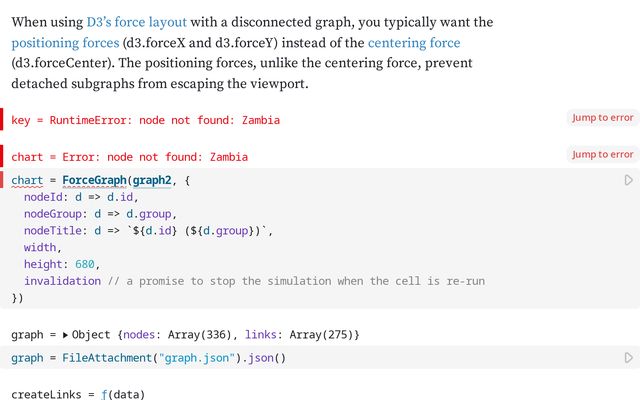Select the key RuntimeError output message

(145, 120)
